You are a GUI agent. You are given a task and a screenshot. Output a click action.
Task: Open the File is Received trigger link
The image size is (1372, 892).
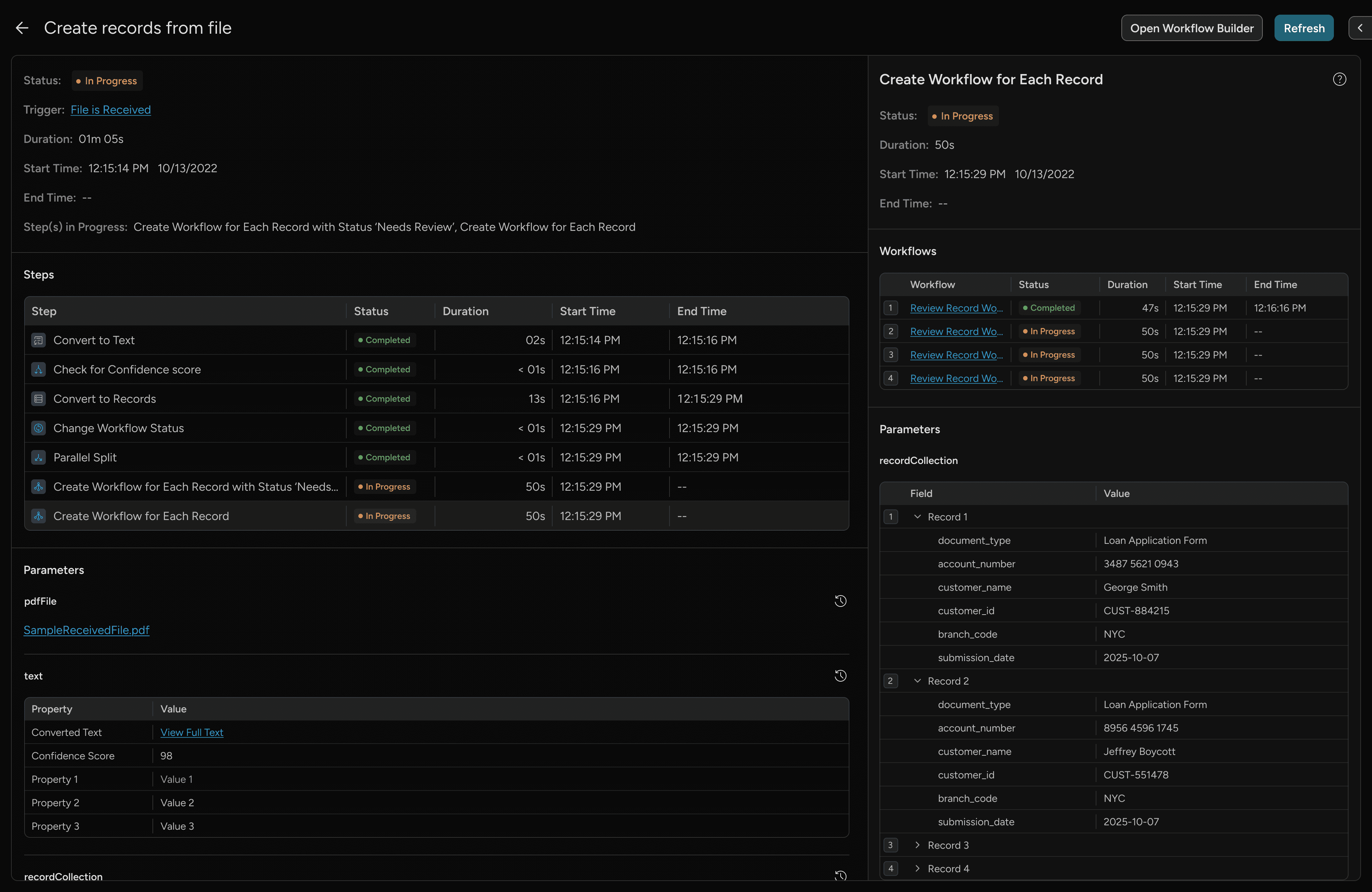111,110
